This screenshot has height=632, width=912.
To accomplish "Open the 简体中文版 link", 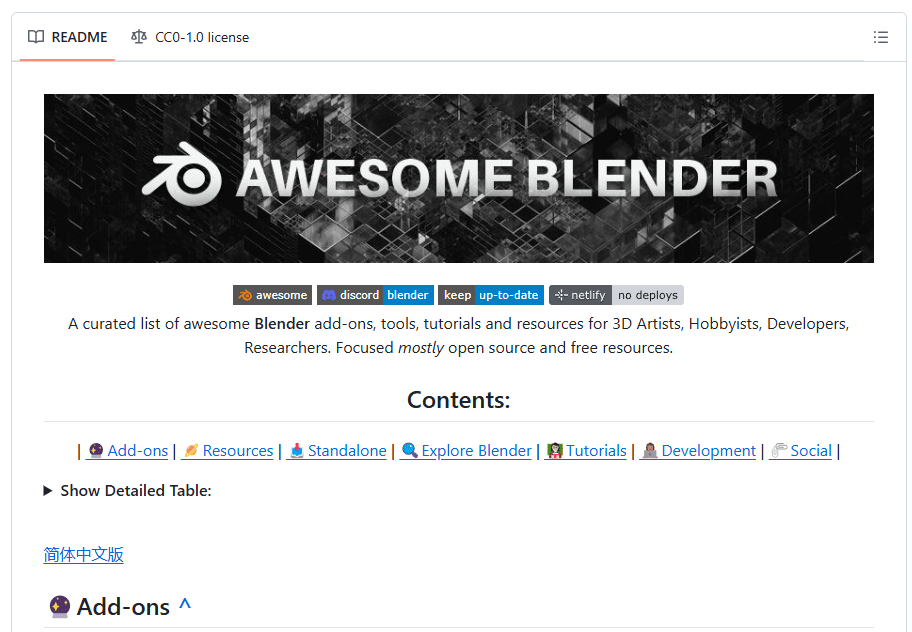I will (x=84, y=555).
